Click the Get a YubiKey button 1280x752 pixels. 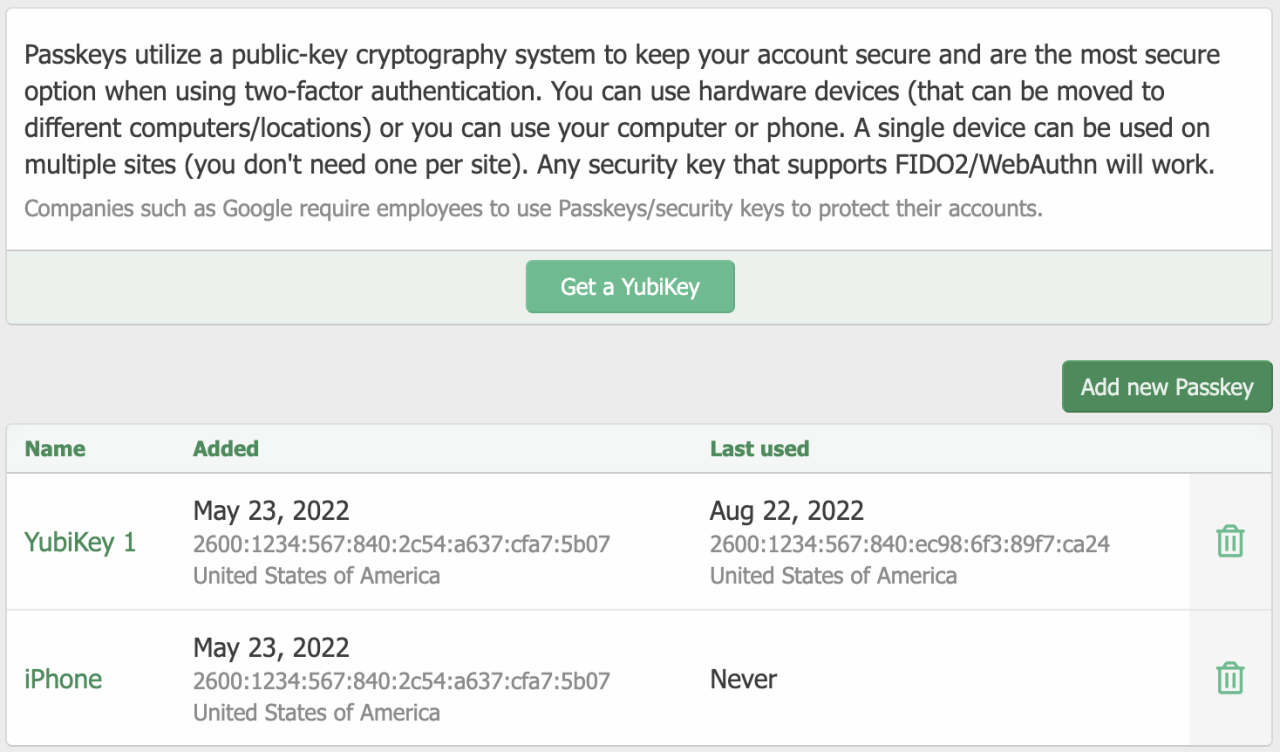click(x=630, y=287)
